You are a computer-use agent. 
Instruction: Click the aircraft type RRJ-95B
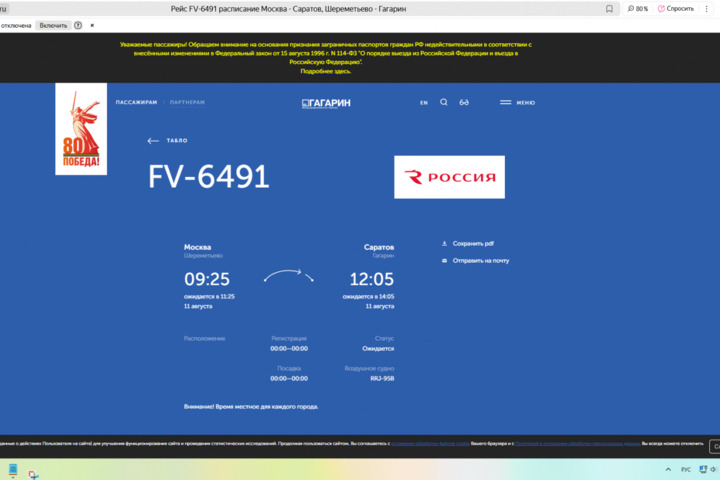coord(382,378)
